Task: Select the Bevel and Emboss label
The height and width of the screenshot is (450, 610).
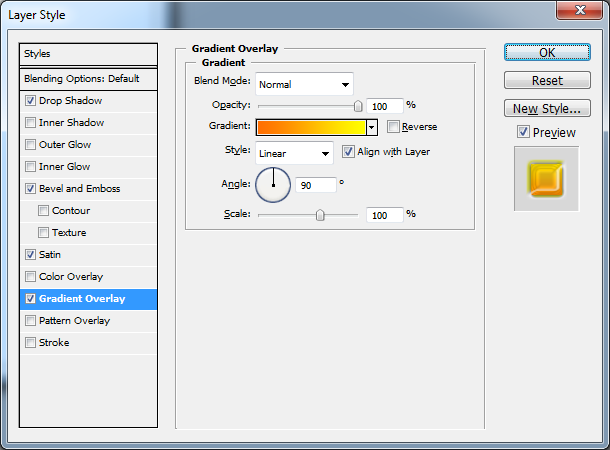Action: (79, 189)
